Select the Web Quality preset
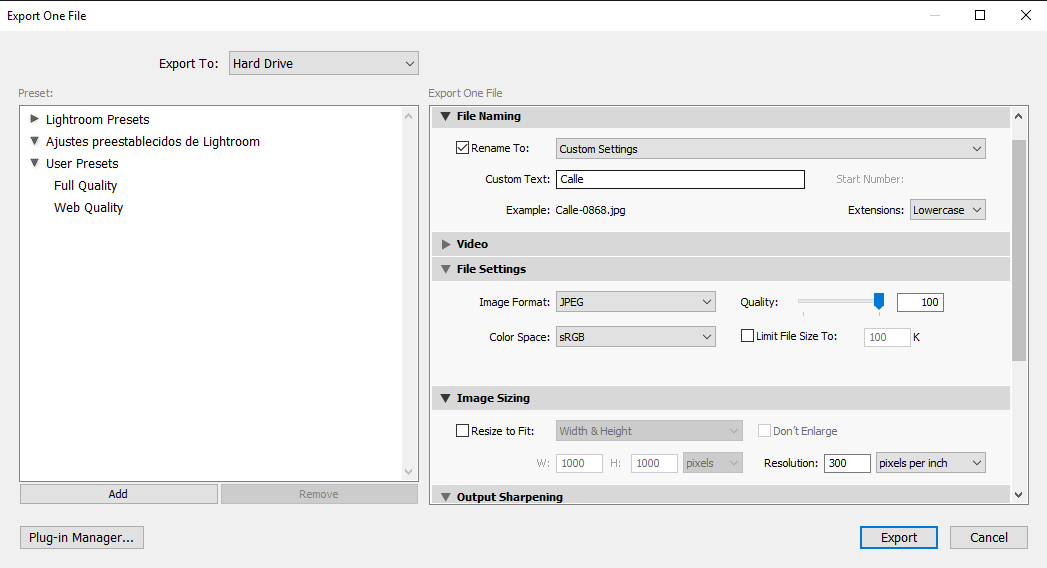 tap(89, 208)
